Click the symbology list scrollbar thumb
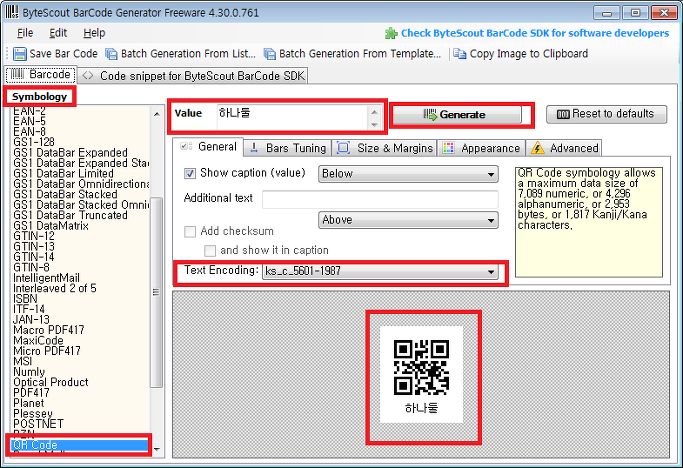The width and height of the screenshot is (683, 468). (x=157, y=292)
